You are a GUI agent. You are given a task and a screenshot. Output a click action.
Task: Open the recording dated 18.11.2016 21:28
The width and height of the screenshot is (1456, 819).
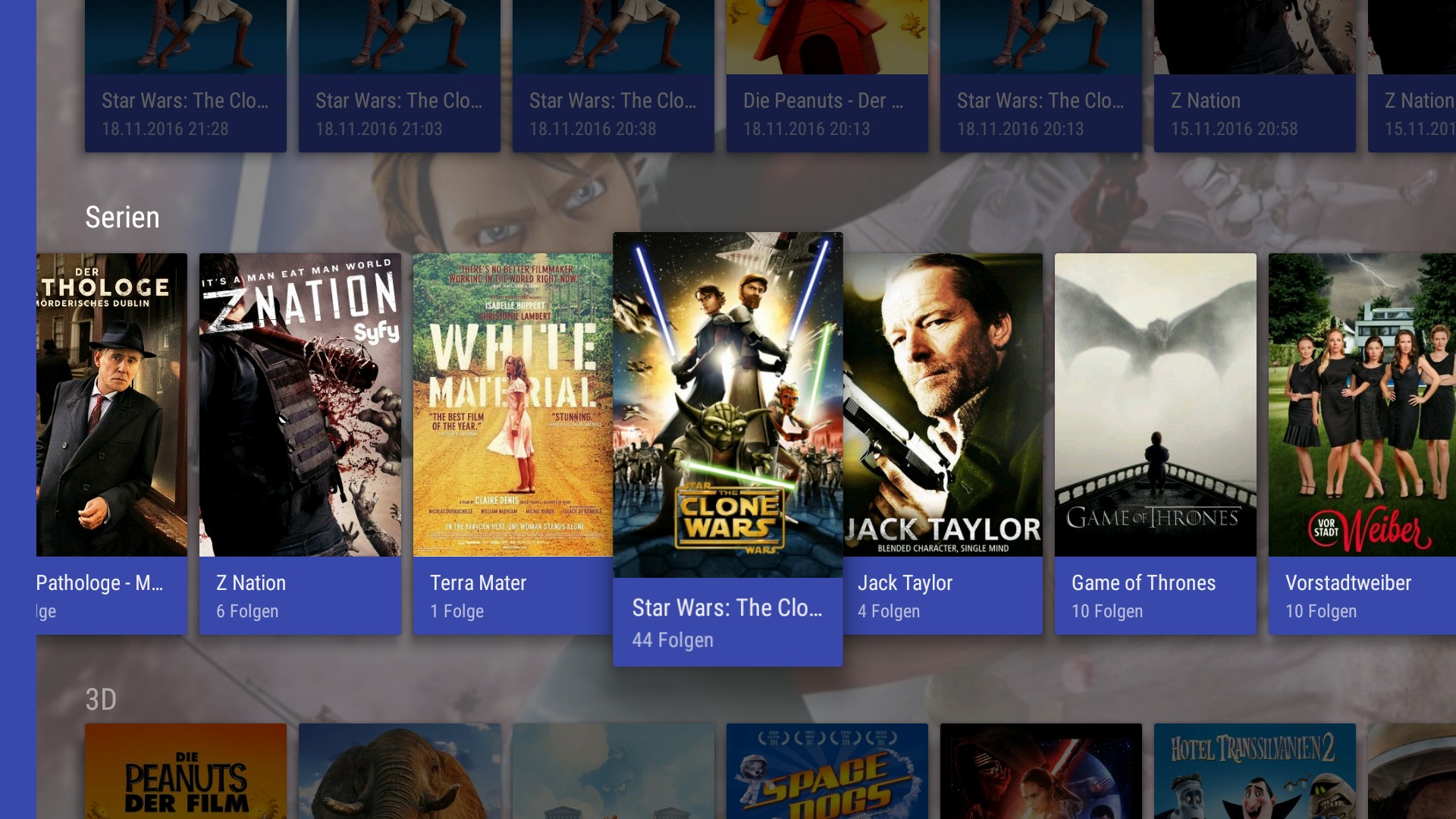coord(185,76)
